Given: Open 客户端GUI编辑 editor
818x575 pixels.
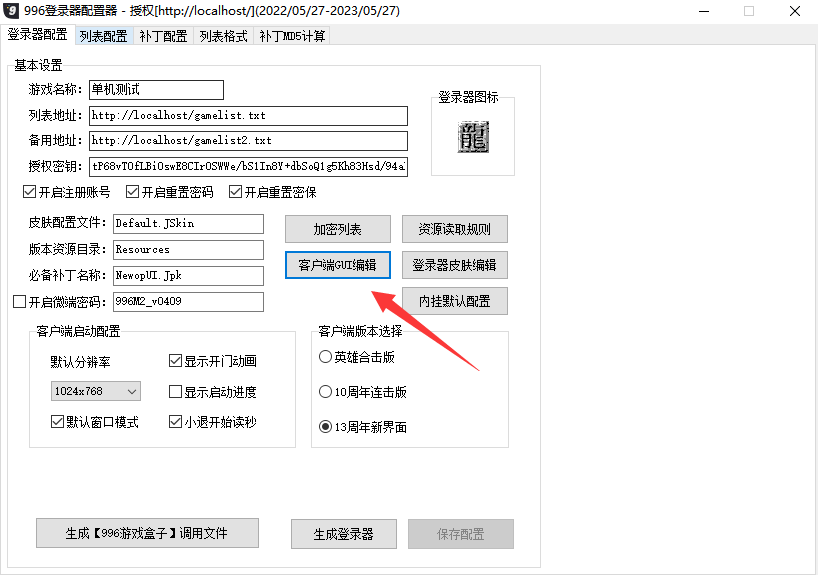Looking at the screenshot, I should [x=337, y=265].
